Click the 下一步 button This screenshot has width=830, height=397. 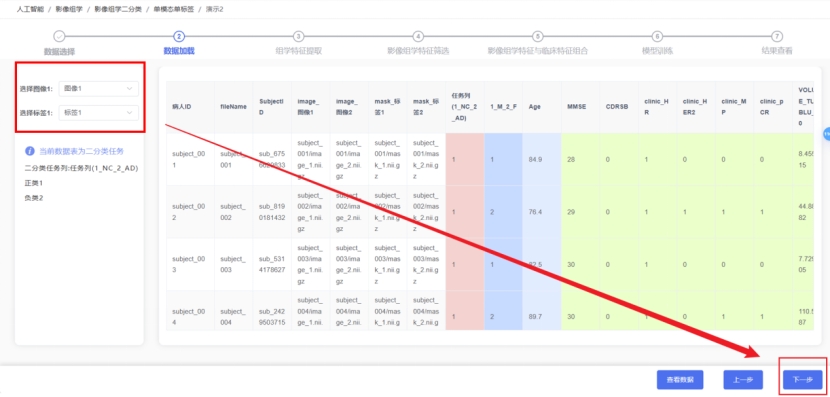[x=802, y=380]
